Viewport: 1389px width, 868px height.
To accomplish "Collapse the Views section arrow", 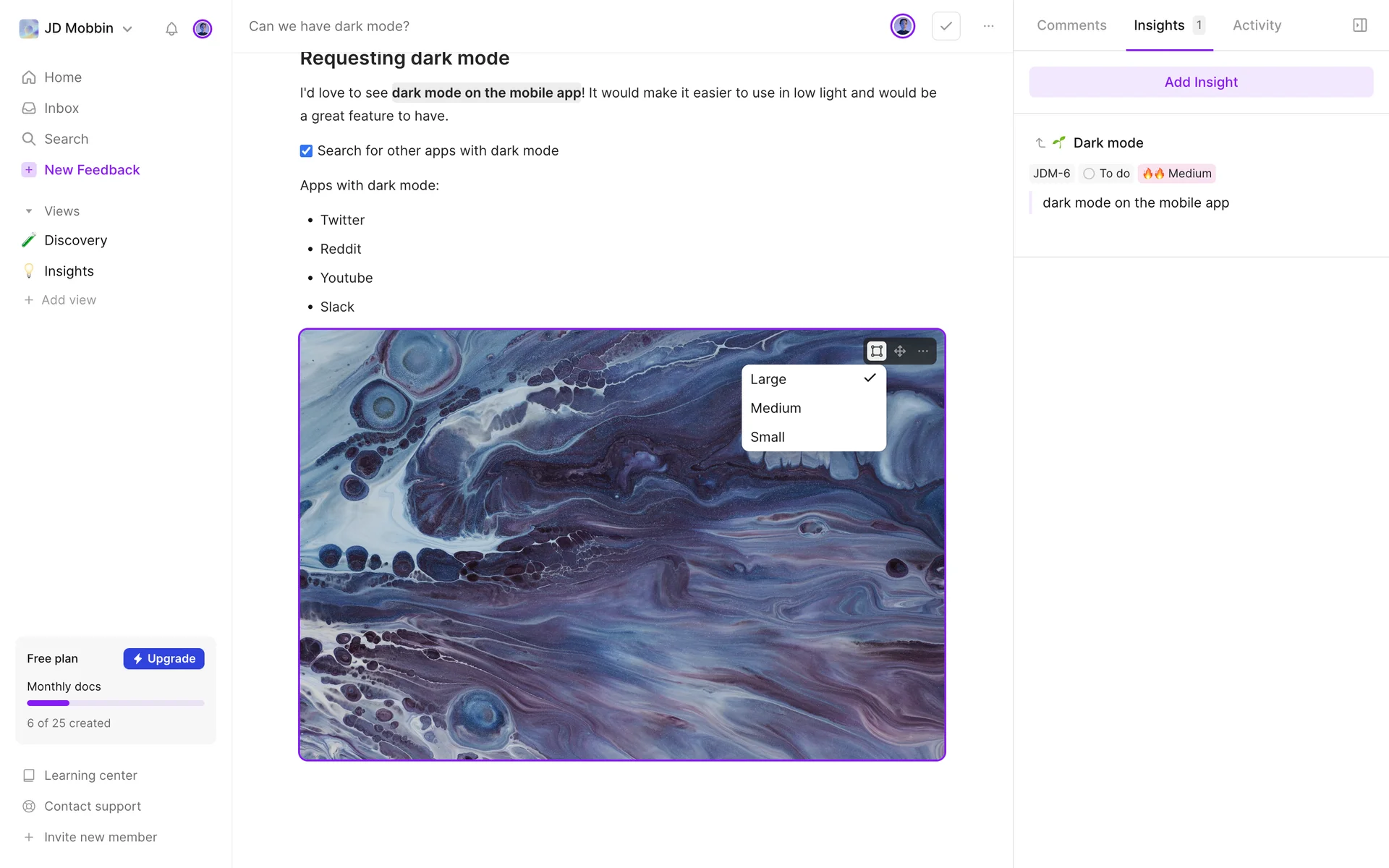I will 29,211.
